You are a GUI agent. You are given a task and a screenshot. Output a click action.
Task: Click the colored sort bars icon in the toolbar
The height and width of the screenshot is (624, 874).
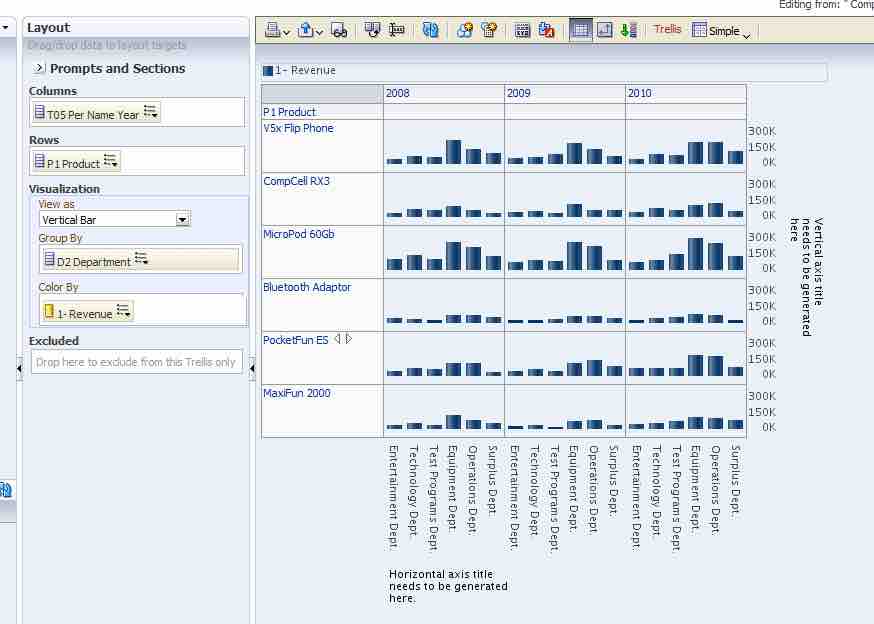628,29
